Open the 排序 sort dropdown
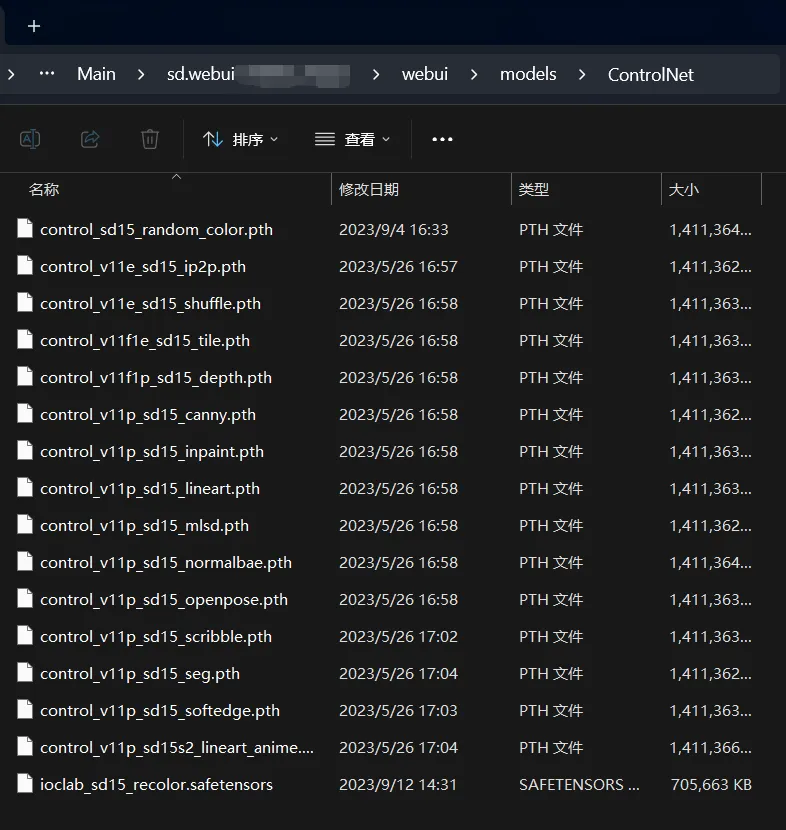 pyautogui.click(x=240, y=139)
